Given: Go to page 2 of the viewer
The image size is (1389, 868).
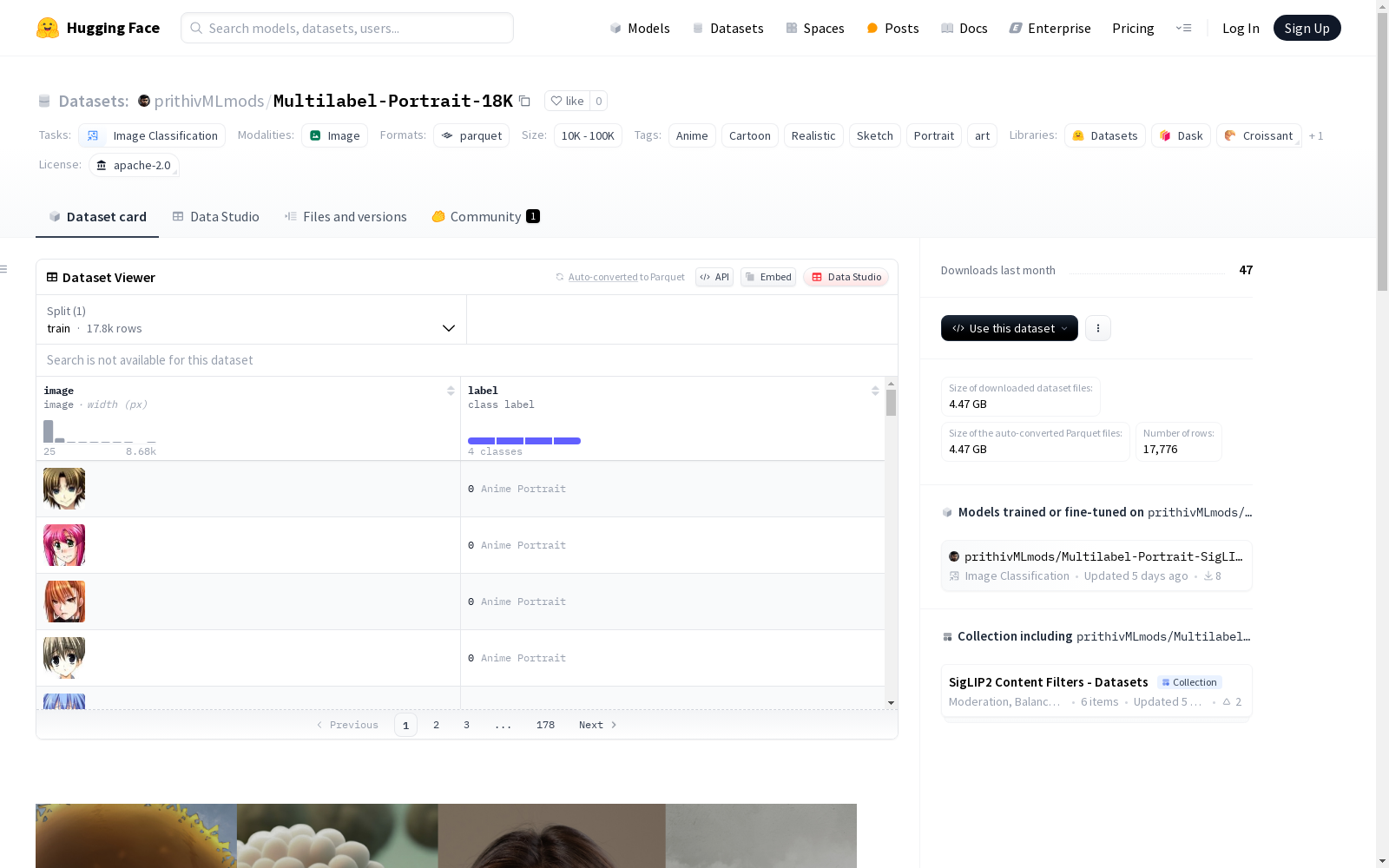Looking at the screenshot, I should point(436,725).
